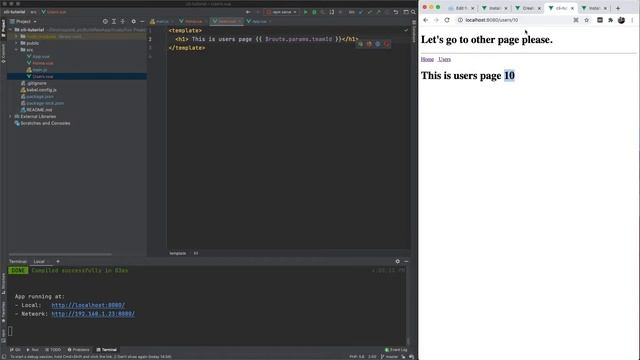Viewport: 640px width, 360px height.
Task: Collapse the cli-tutorial root folder
Action: tap(11, 30)
